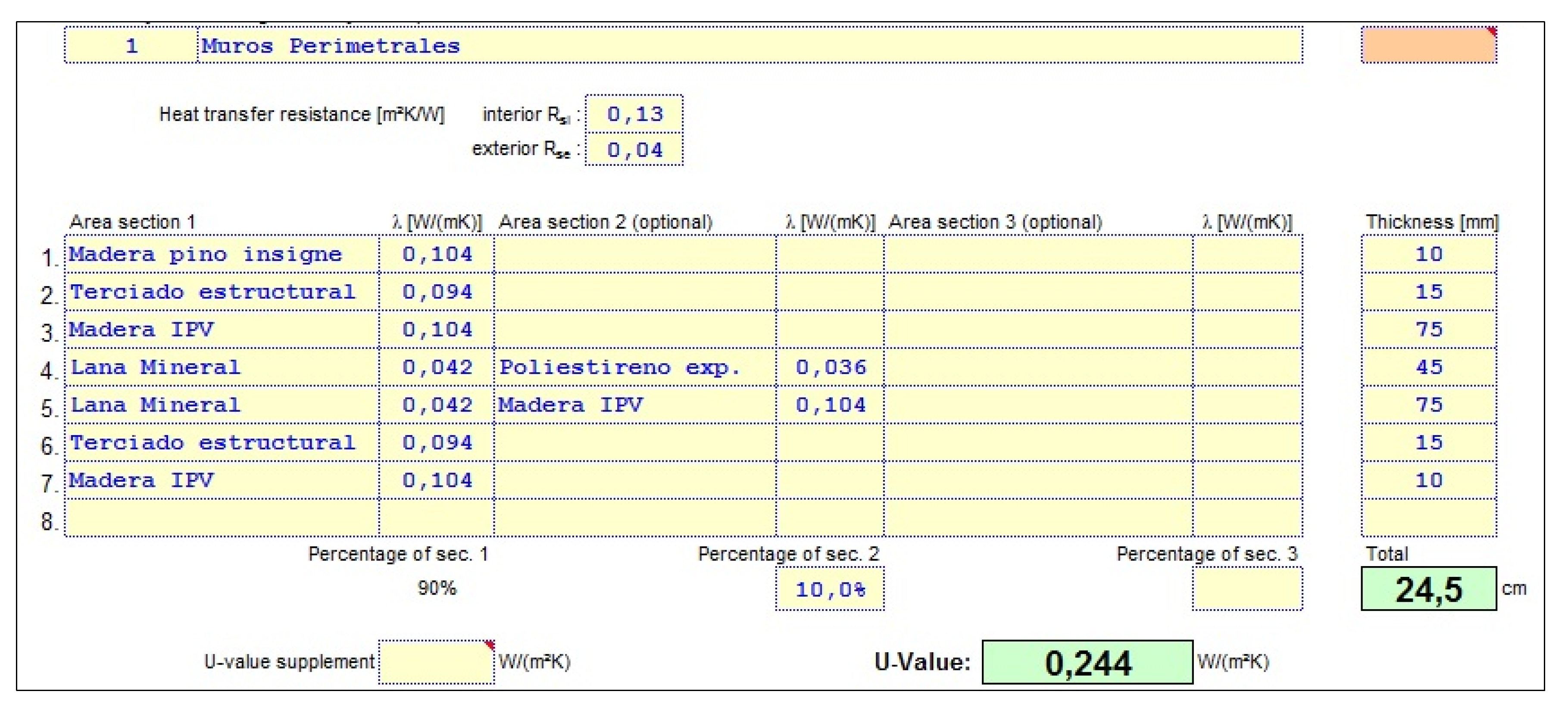
Task: Select the 90% percentage of sec. 1 value
Action: [437, 588]
